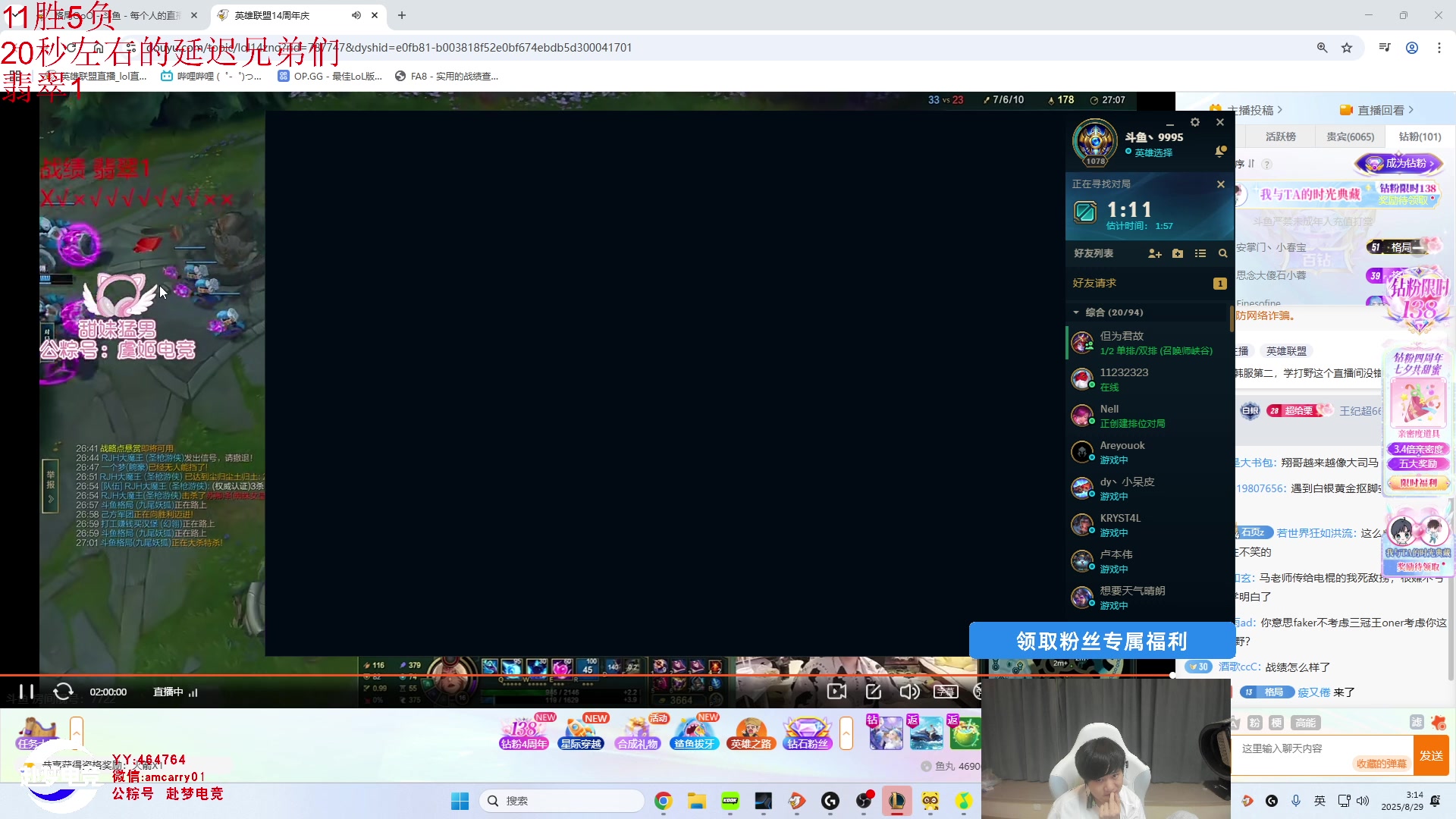Viewport: 1456px width, 819px height.
Task: Click the 成为钻粉 button
Action: click(x=1398, y=163)
